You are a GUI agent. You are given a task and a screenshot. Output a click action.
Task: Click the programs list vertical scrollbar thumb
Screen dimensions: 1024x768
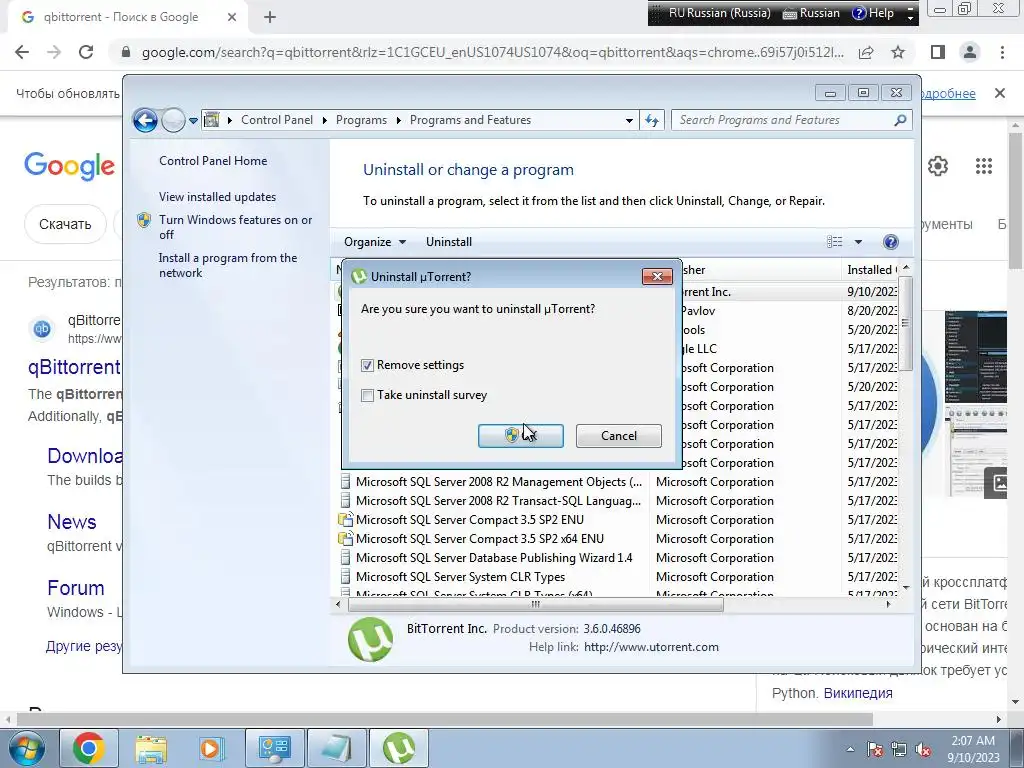(x=905, y=324)
